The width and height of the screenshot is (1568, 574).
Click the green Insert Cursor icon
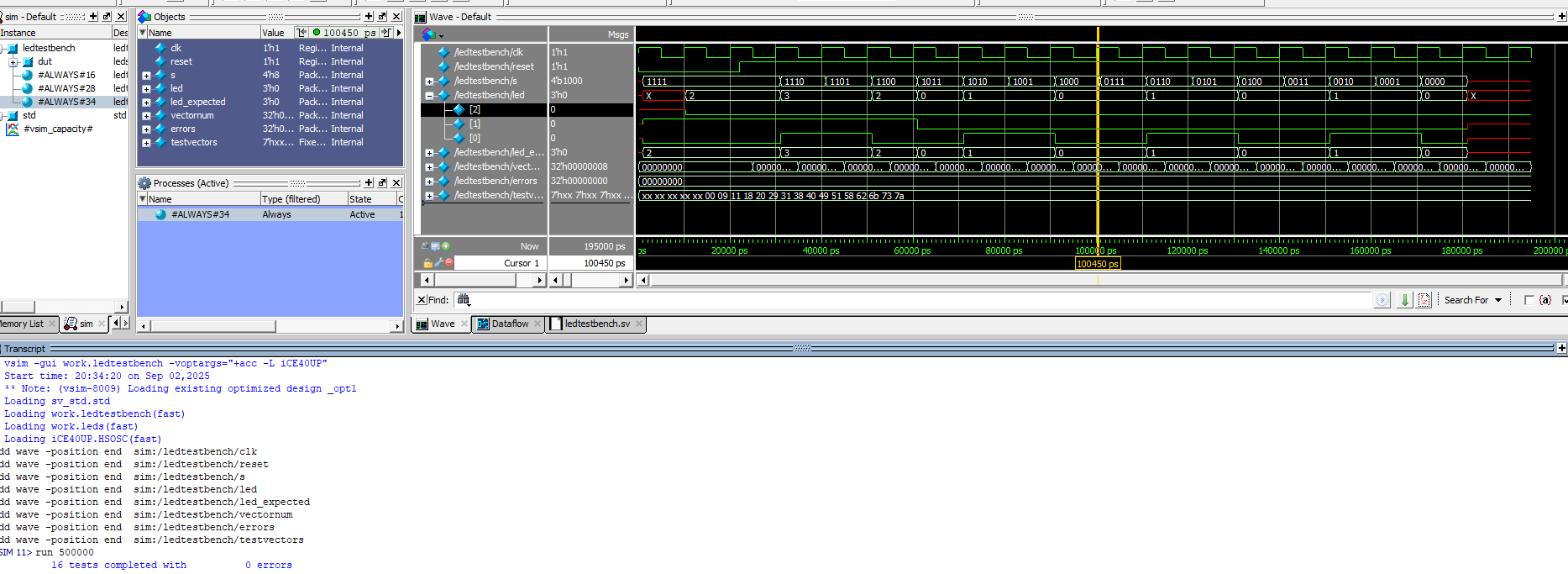coord(446,246)
